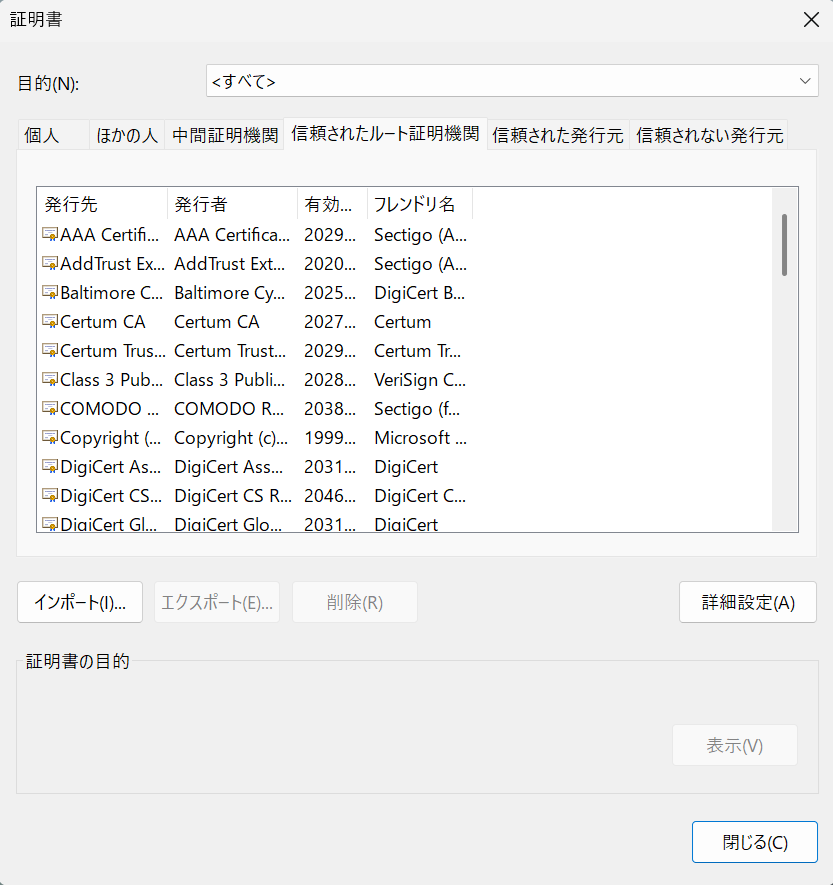Click friendly name 'VeriSign C...' cell
Viewport: 833px width, 885px height.
420,380
